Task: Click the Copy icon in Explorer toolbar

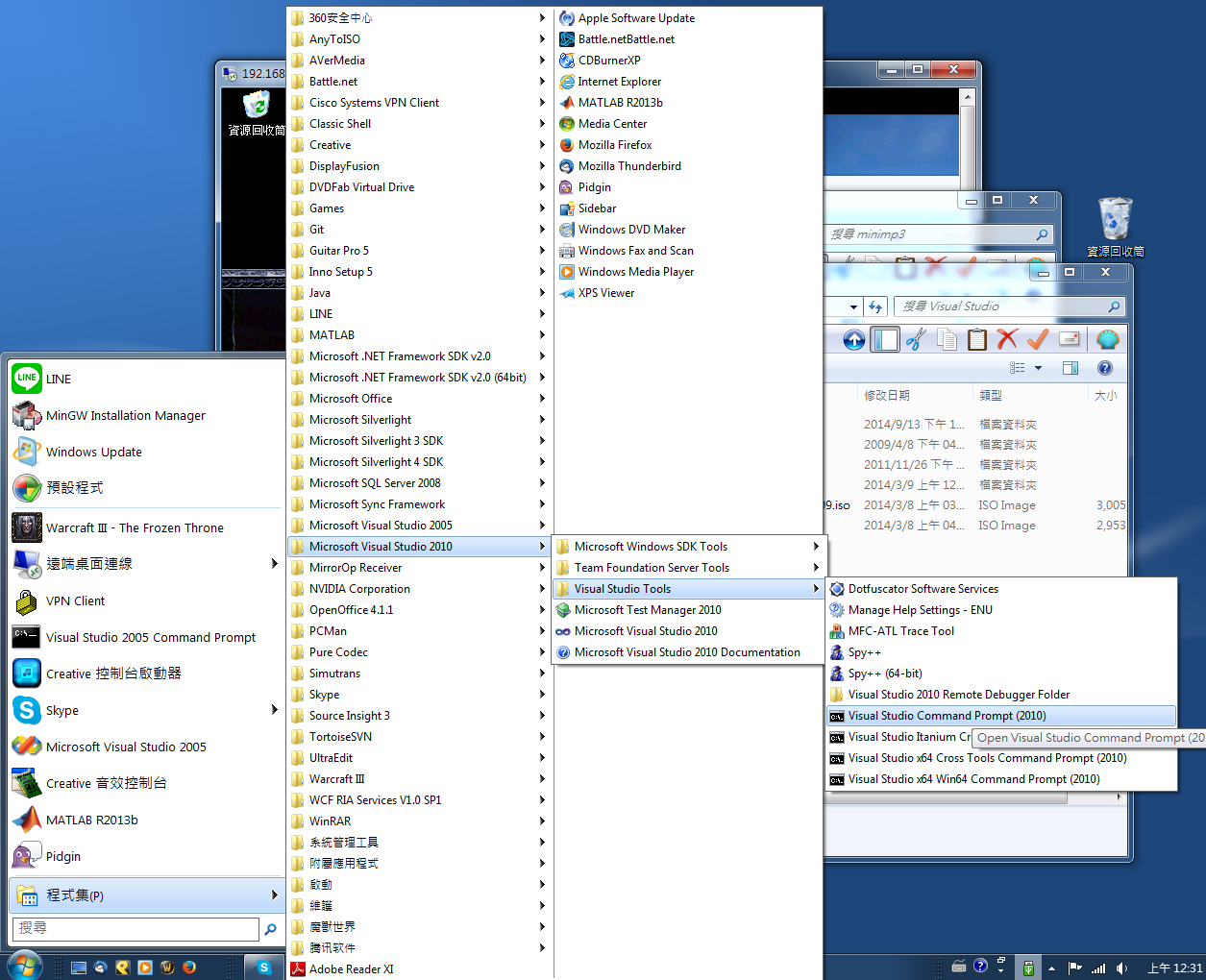Action: point(947,339)
